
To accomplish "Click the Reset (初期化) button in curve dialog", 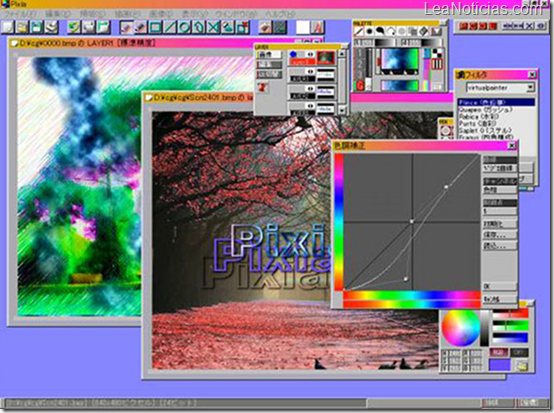I will (x=499, y=224).
